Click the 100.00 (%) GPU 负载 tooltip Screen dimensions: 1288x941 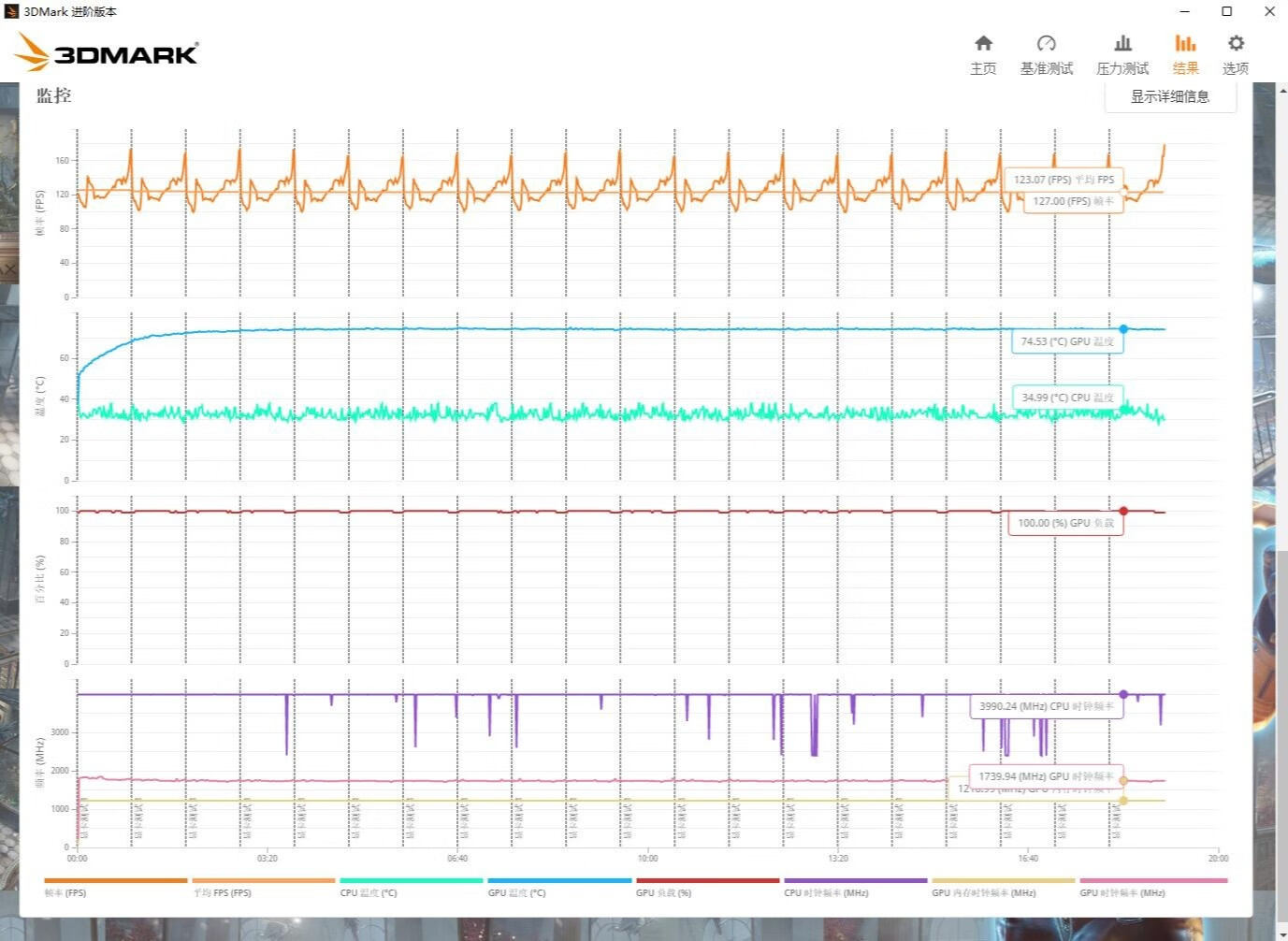(x=1065, y=523)
